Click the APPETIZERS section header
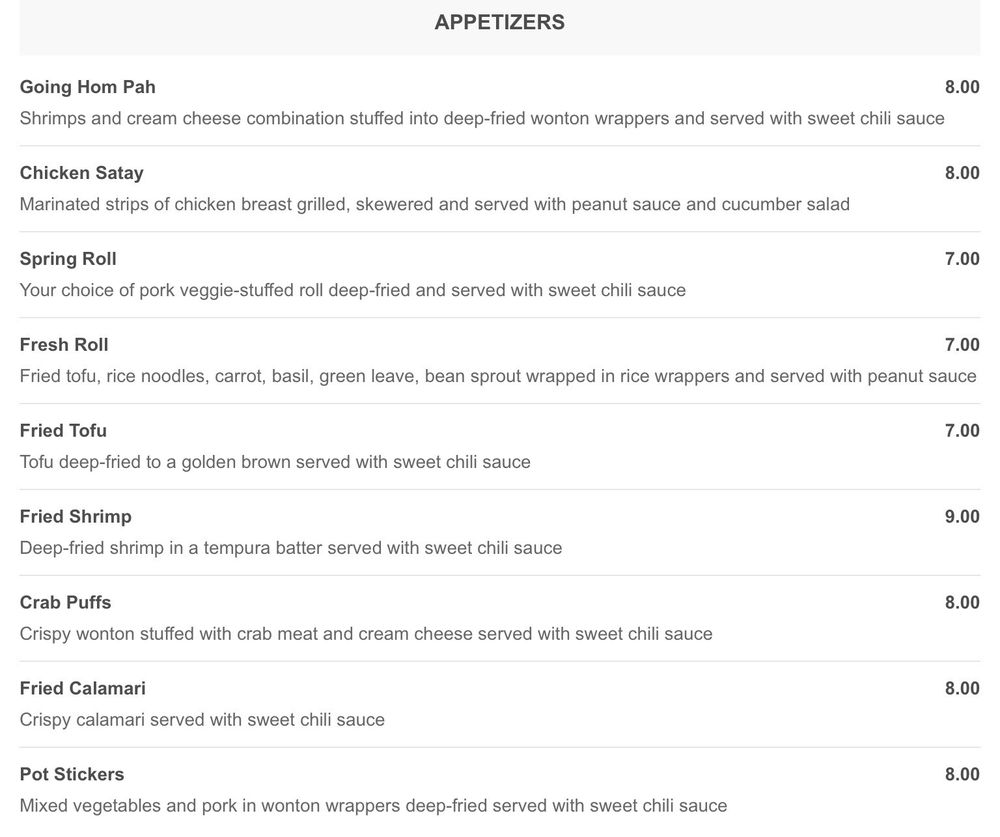The height and width of the screenshot is (837, 1000). [499, 23]
